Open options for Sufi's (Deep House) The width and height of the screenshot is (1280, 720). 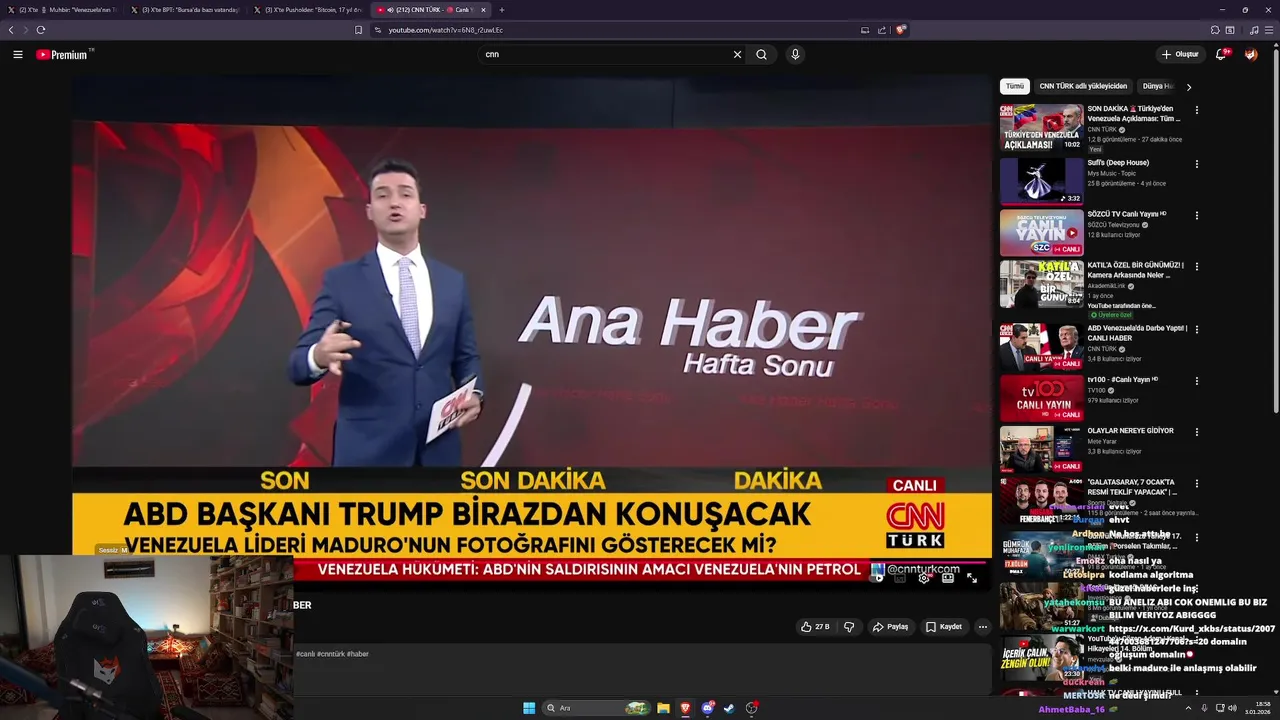[1197, 164]
